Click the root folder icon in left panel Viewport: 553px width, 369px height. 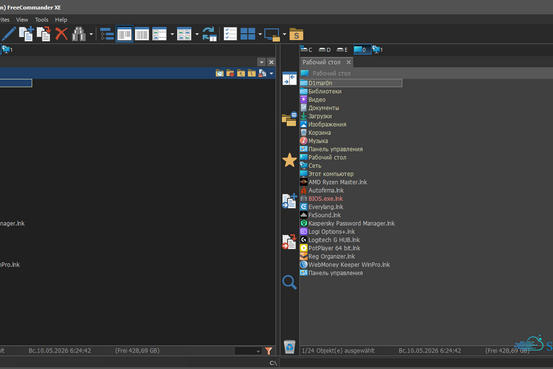click(251, 73)
